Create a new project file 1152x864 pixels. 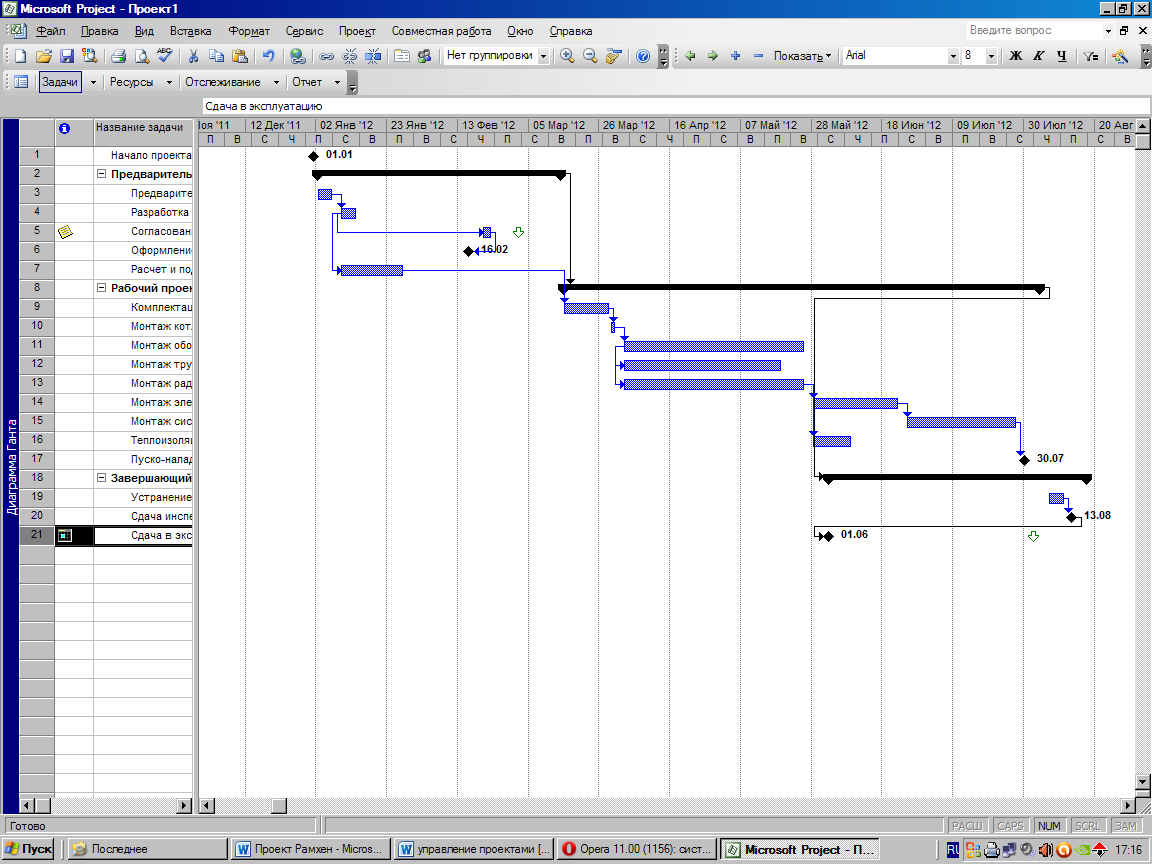click(21, 56)
